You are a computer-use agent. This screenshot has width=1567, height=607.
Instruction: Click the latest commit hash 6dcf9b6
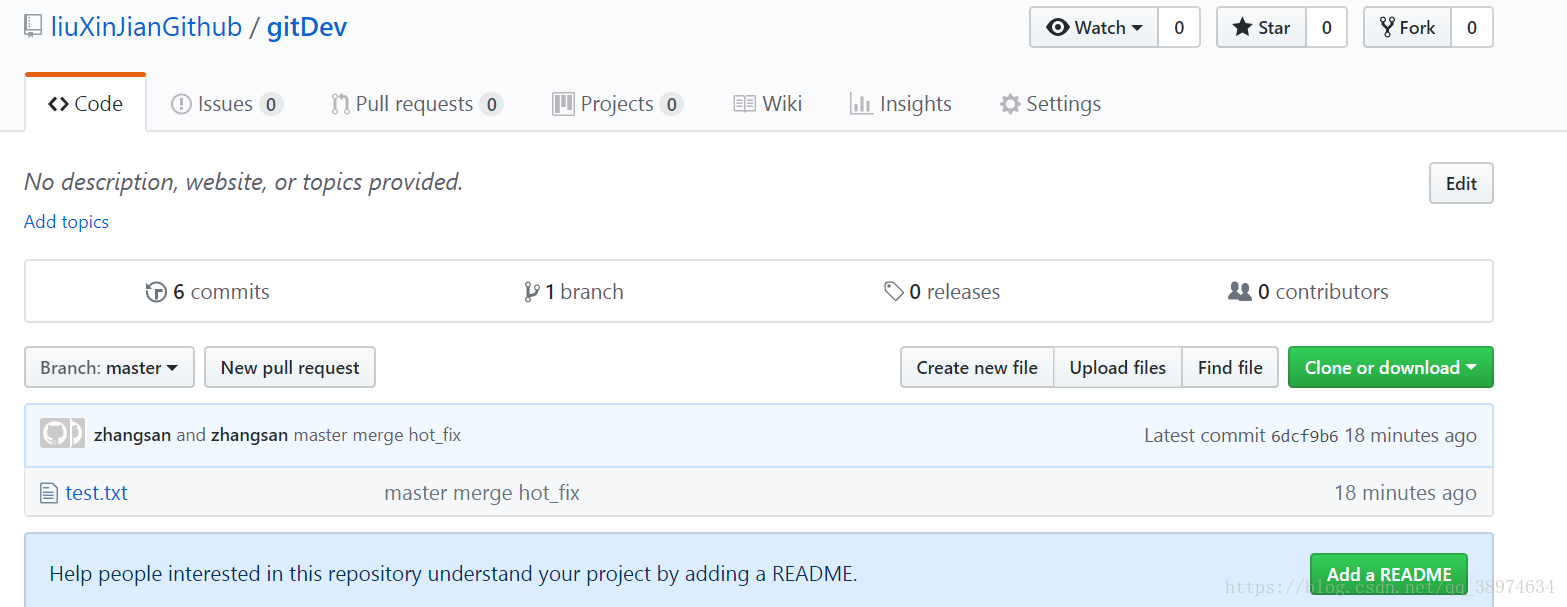1304,436
